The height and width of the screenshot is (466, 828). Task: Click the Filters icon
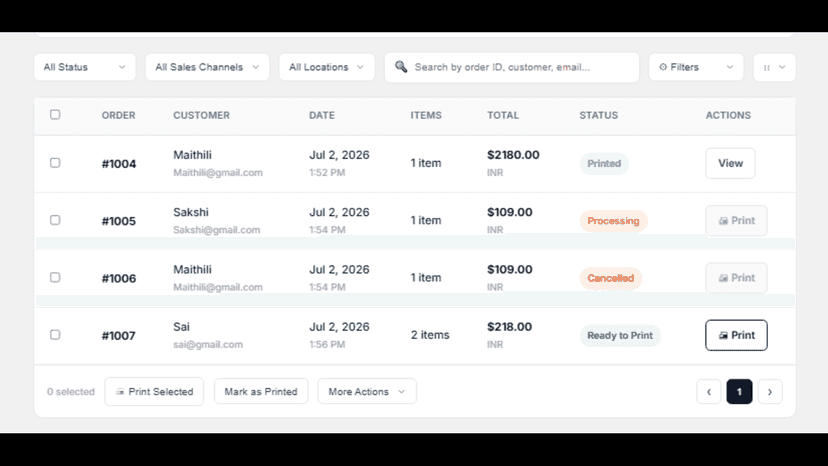(x=663, y=67)
